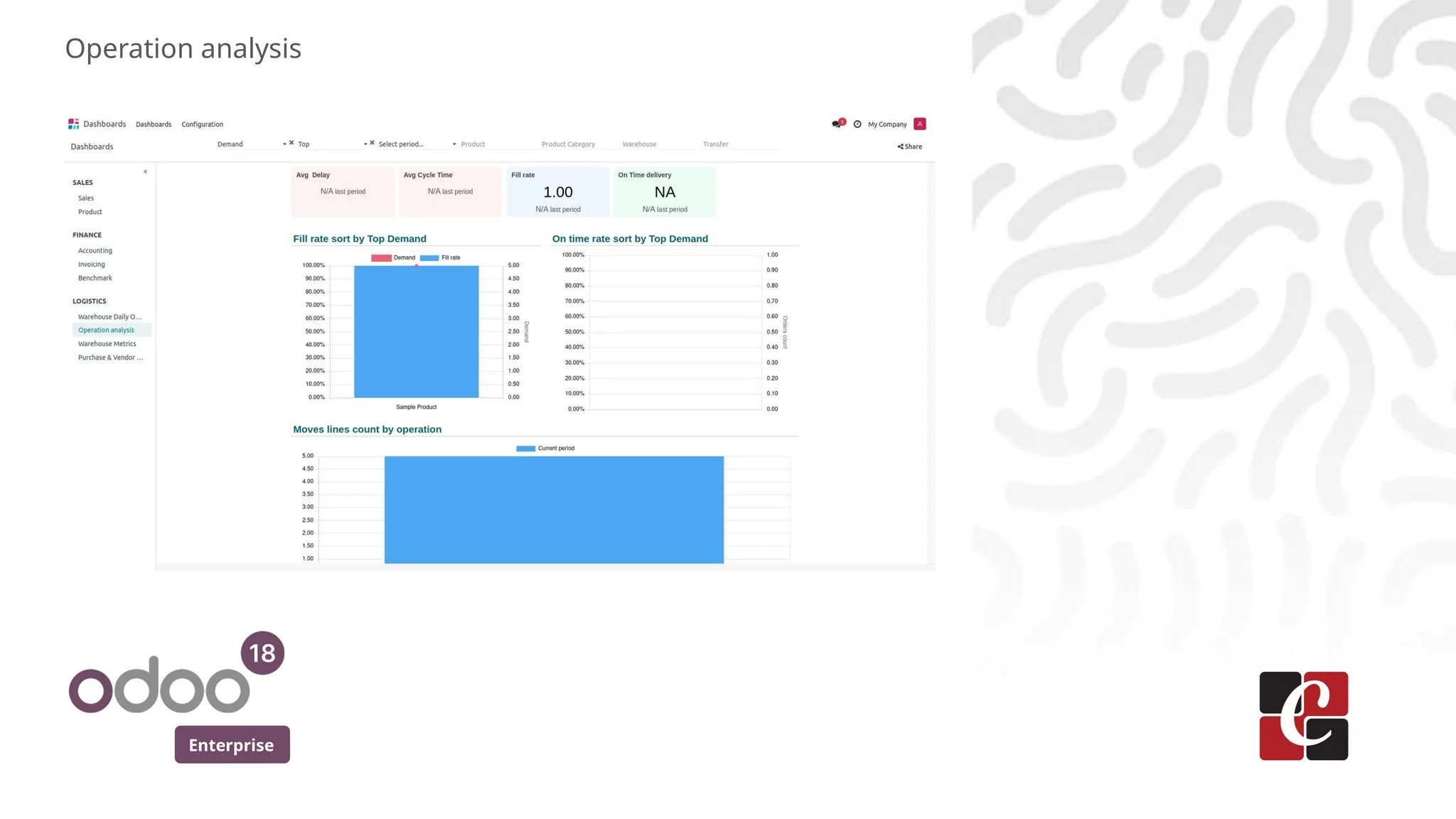Open the messages conversation icon

[837, 124]
